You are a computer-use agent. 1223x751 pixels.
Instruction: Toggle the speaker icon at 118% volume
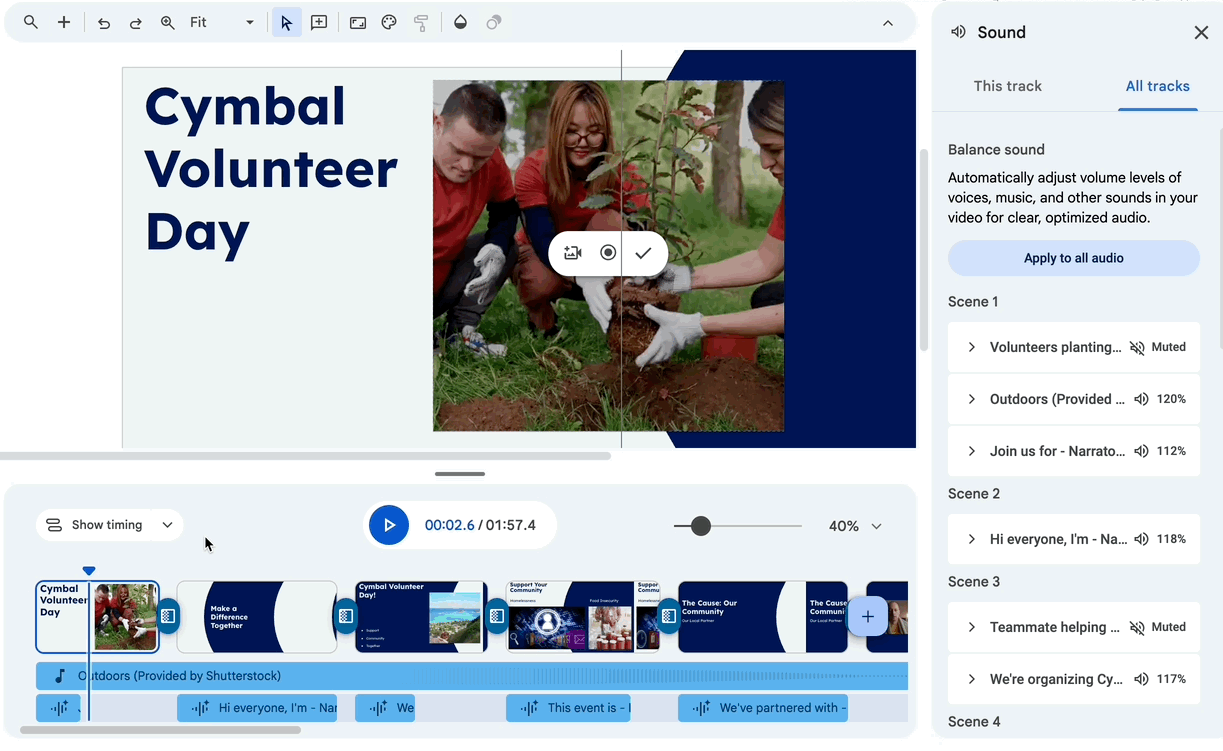pos(1141,539)
